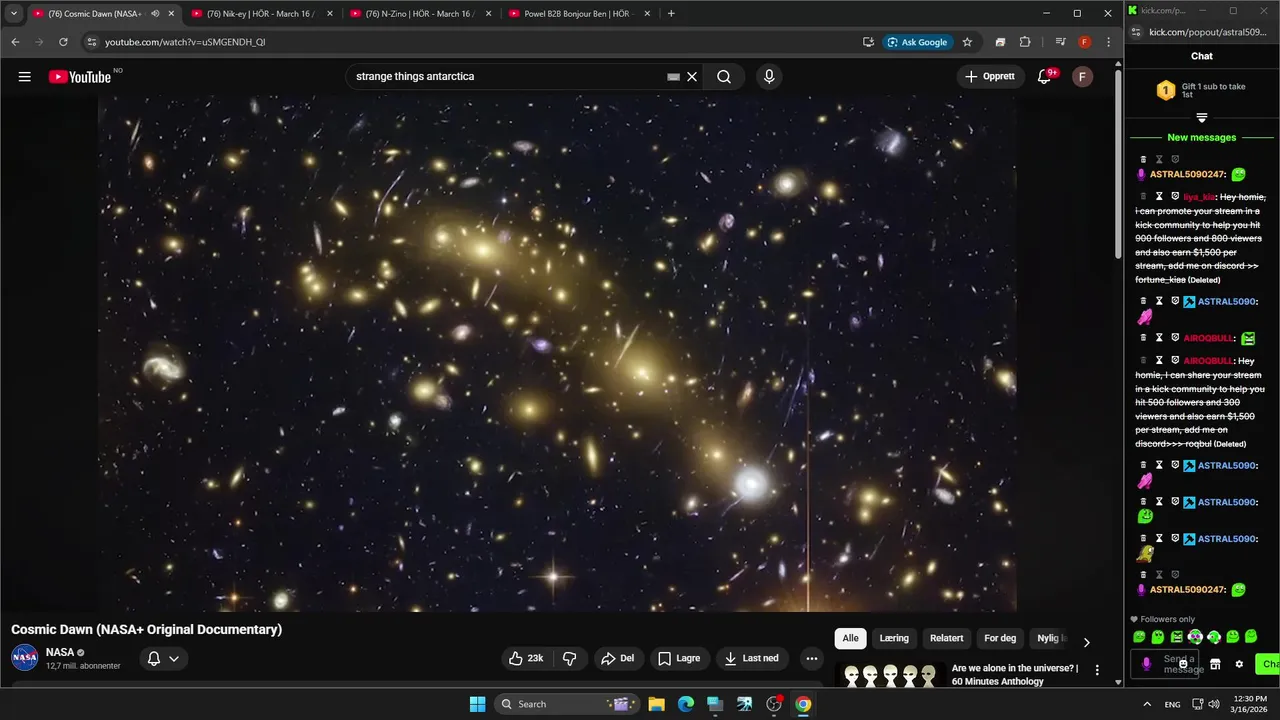This screenshot has width=1280, height=720.
Task: Open site information icon in address bar
Action: (92, 42)
